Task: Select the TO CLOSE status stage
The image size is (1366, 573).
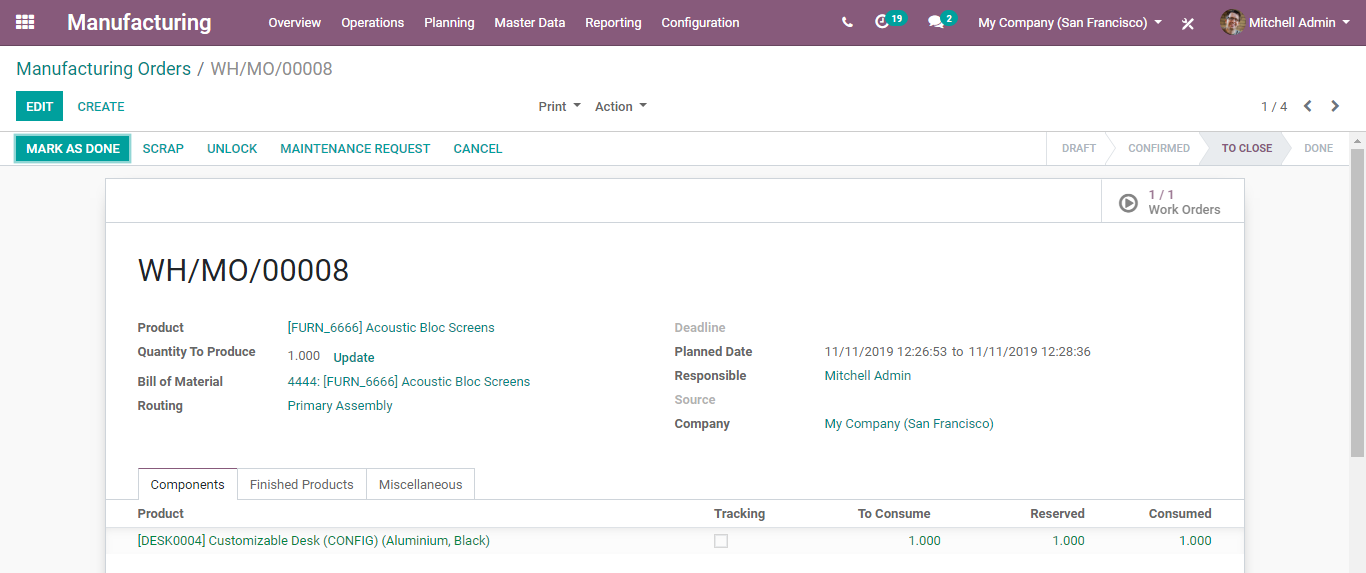Action: [x=1247, y=148]
